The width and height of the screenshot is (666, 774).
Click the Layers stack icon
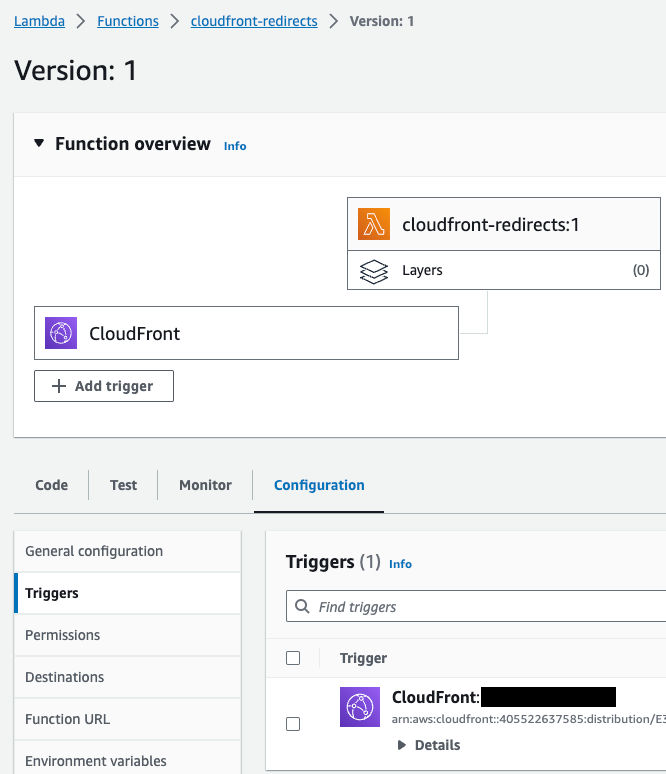click(374, 271)
